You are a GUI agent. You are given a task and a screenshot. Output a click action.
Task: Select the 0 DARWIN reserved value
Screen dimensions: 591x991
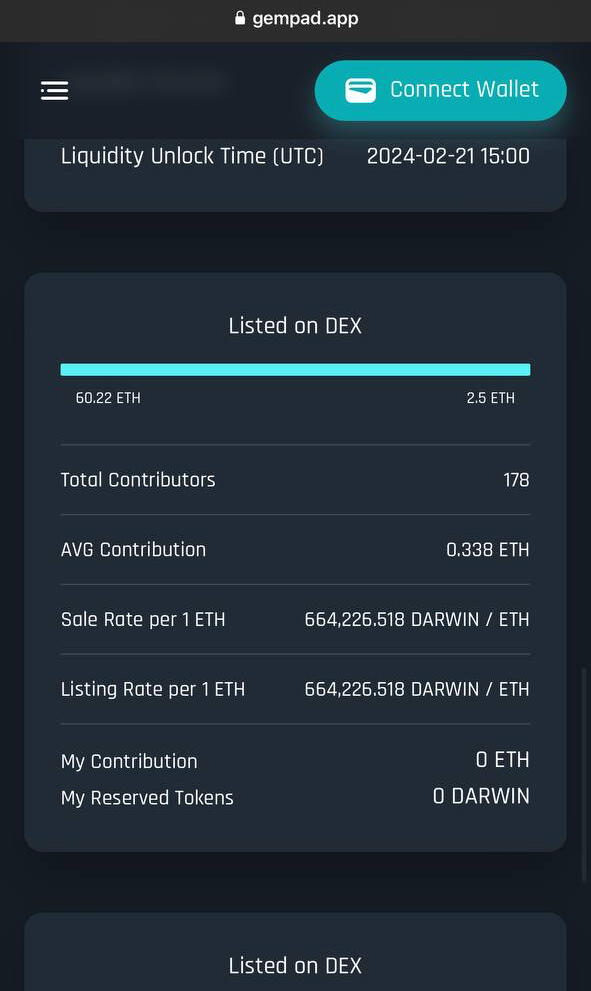coord(481,796)
